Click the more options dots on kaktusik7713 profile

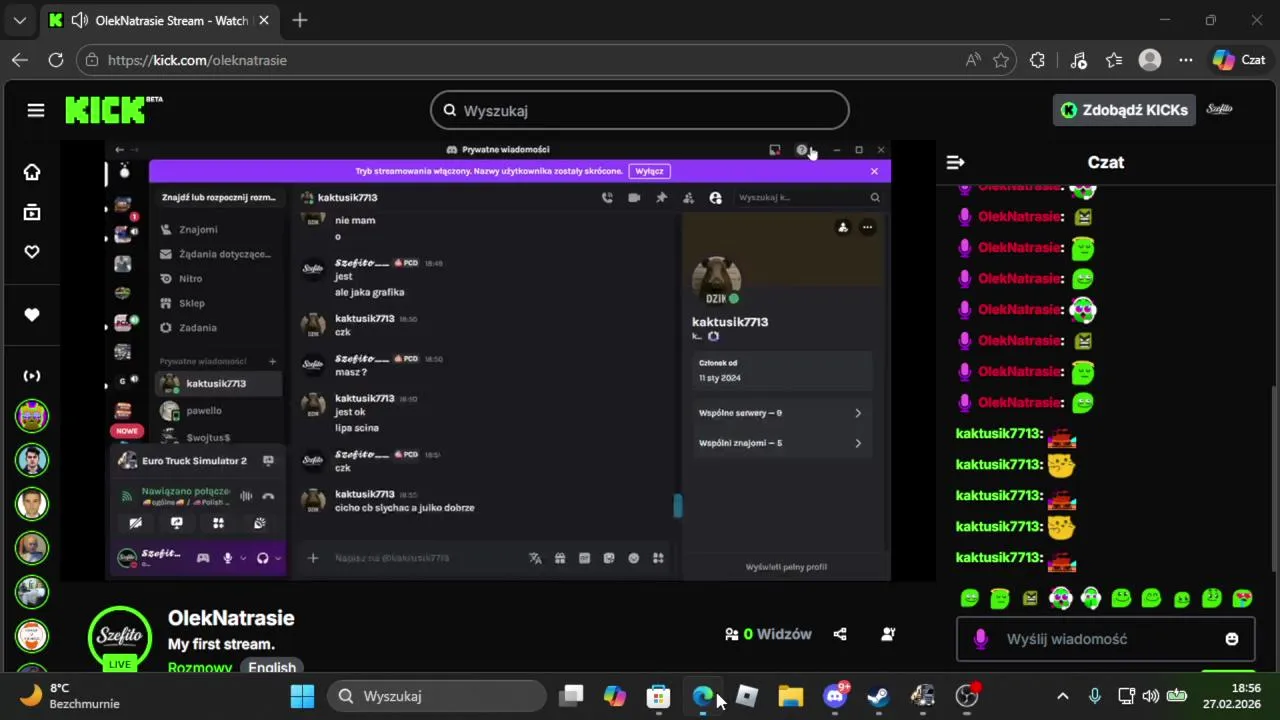867,228
